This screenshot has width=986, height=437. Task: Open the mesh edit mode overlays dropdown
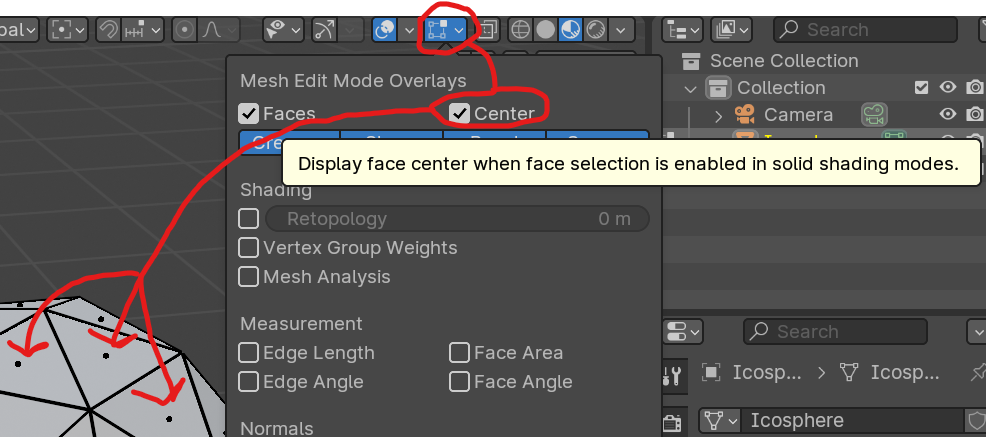tap(458, 30)
